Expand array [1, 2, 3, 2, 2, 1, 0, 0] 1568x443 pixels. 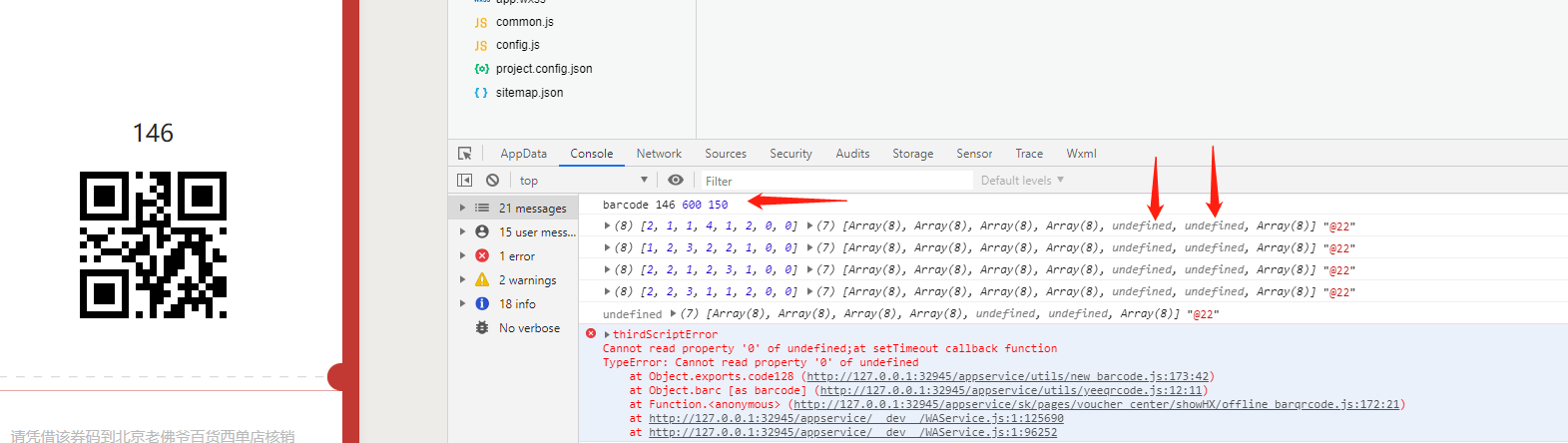pos(608,248)
